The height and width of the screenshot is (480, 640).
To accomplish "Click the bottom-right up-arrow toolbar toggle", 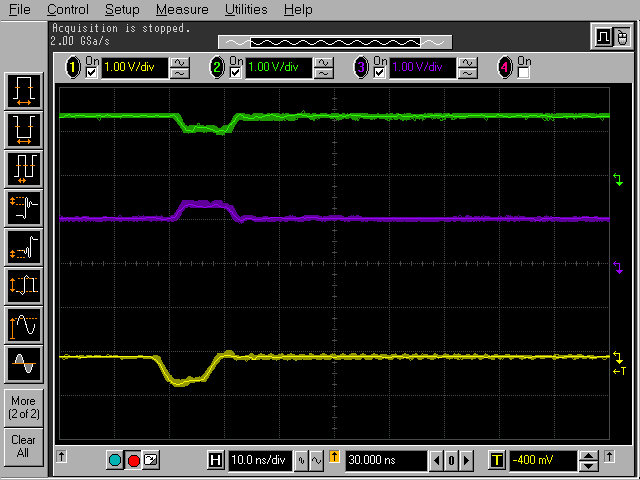I will tap(609, 456).
